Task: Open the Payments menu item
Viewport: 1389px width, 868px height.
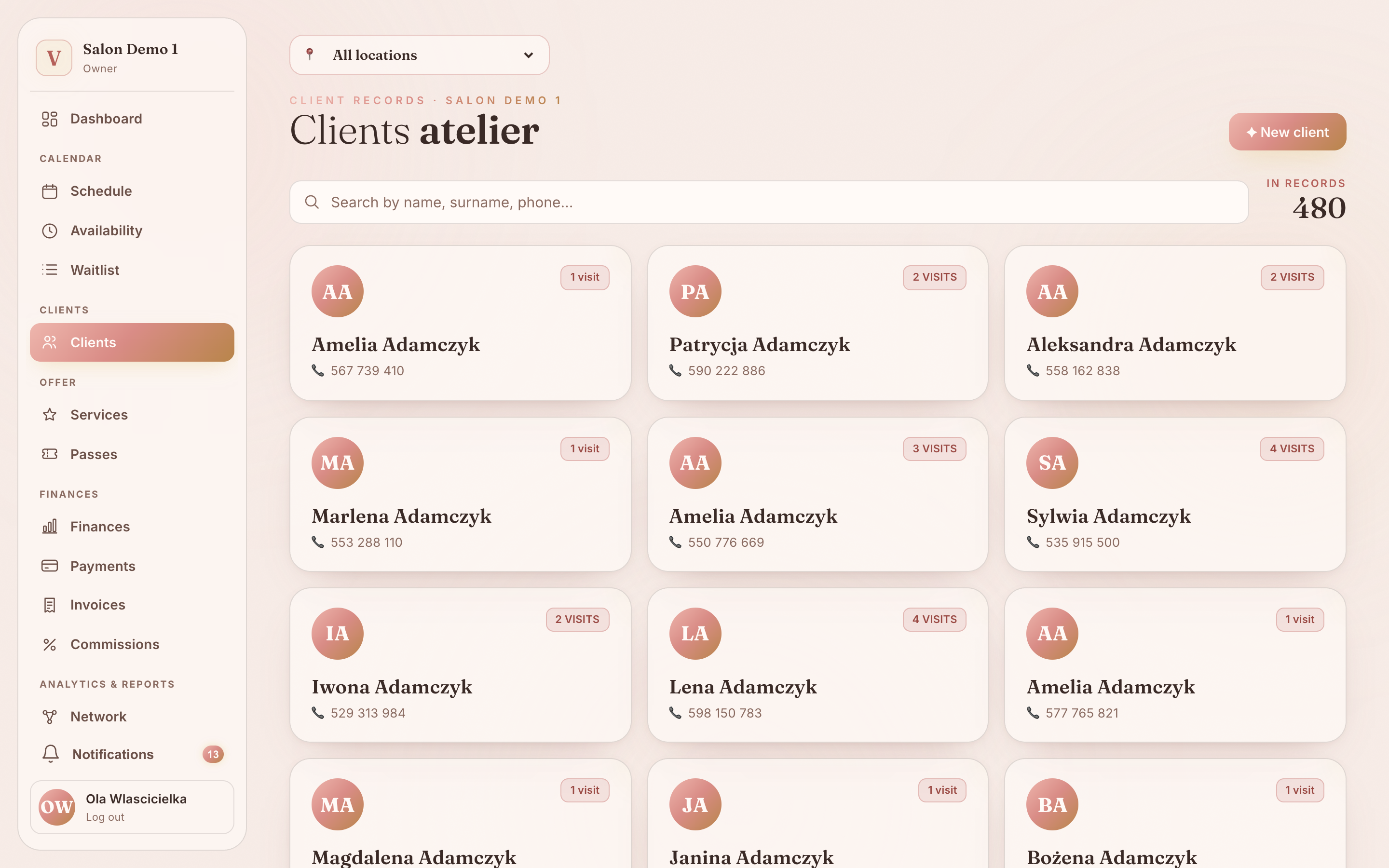Action: pos(132,566)
